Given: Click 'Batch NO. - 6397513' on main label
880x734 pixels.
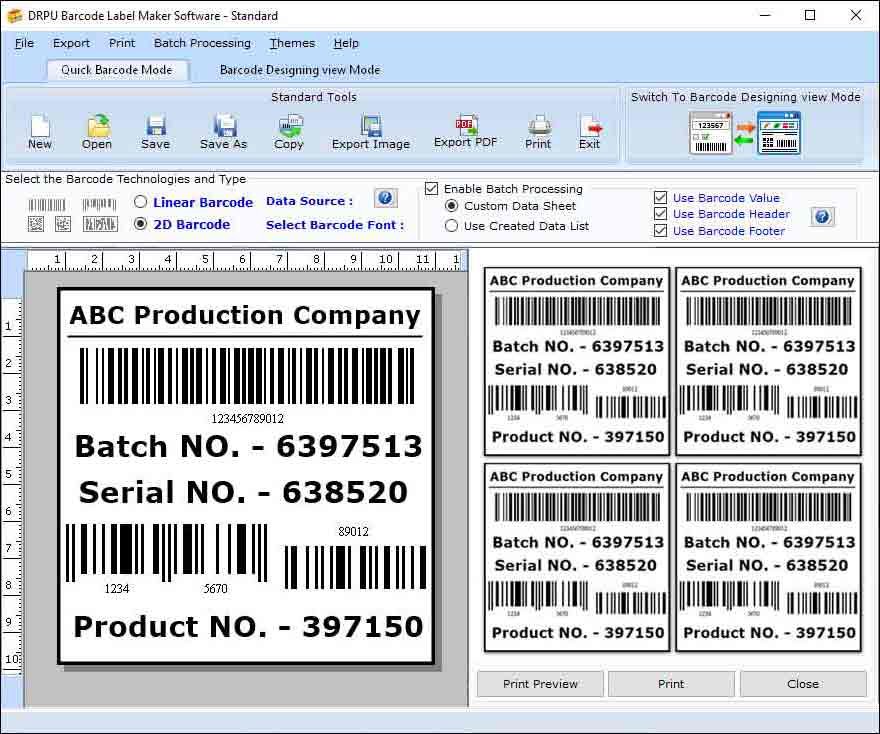Looking at the screenshot, I should tap(249, 447).
